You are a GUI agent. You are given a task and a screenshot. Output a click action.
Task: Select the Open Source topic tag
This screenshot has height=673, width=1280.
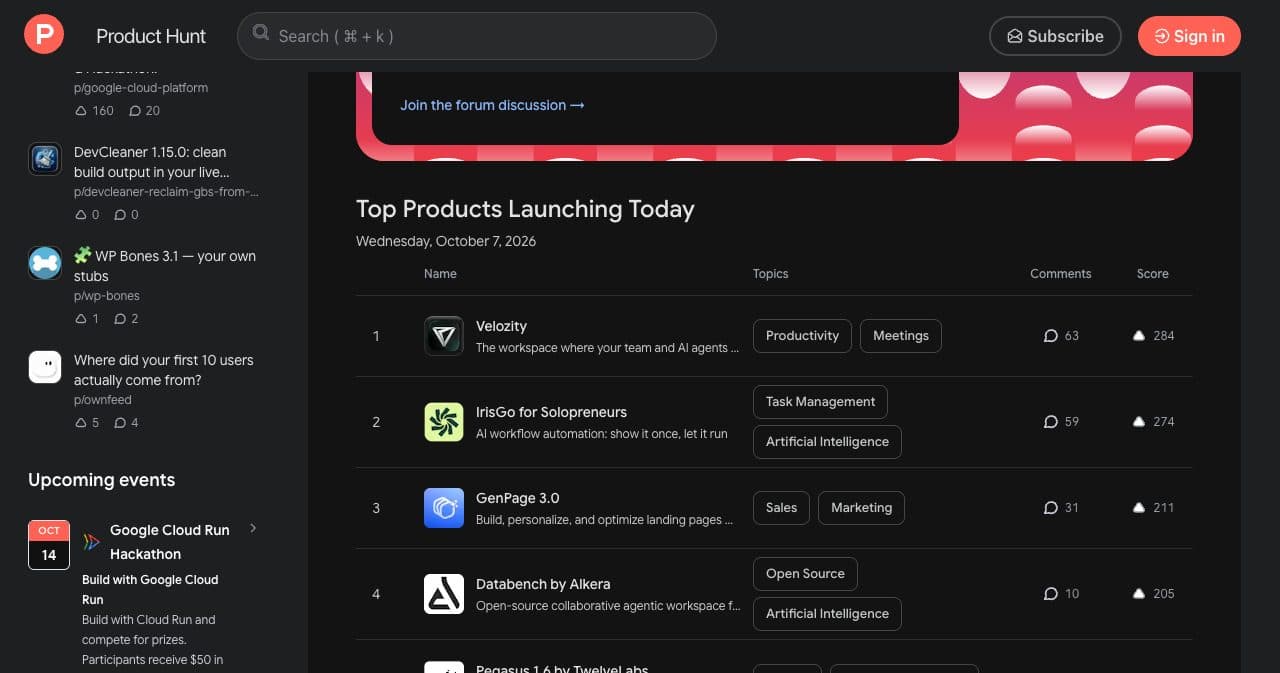pyautogui.click(x=805, y=574)
